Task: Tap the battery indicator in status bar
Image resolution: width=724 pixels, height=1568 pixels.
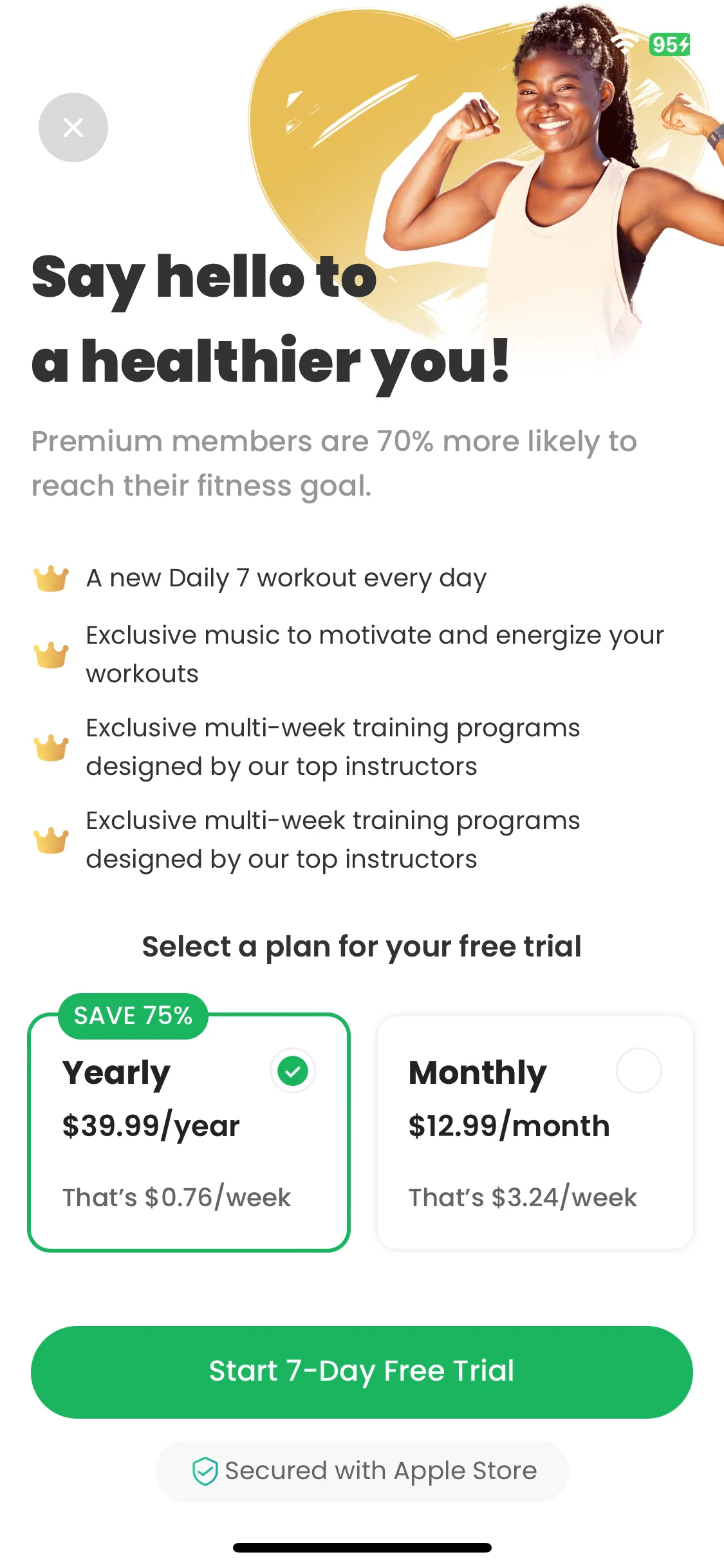Action: click(x=669, y=44)
